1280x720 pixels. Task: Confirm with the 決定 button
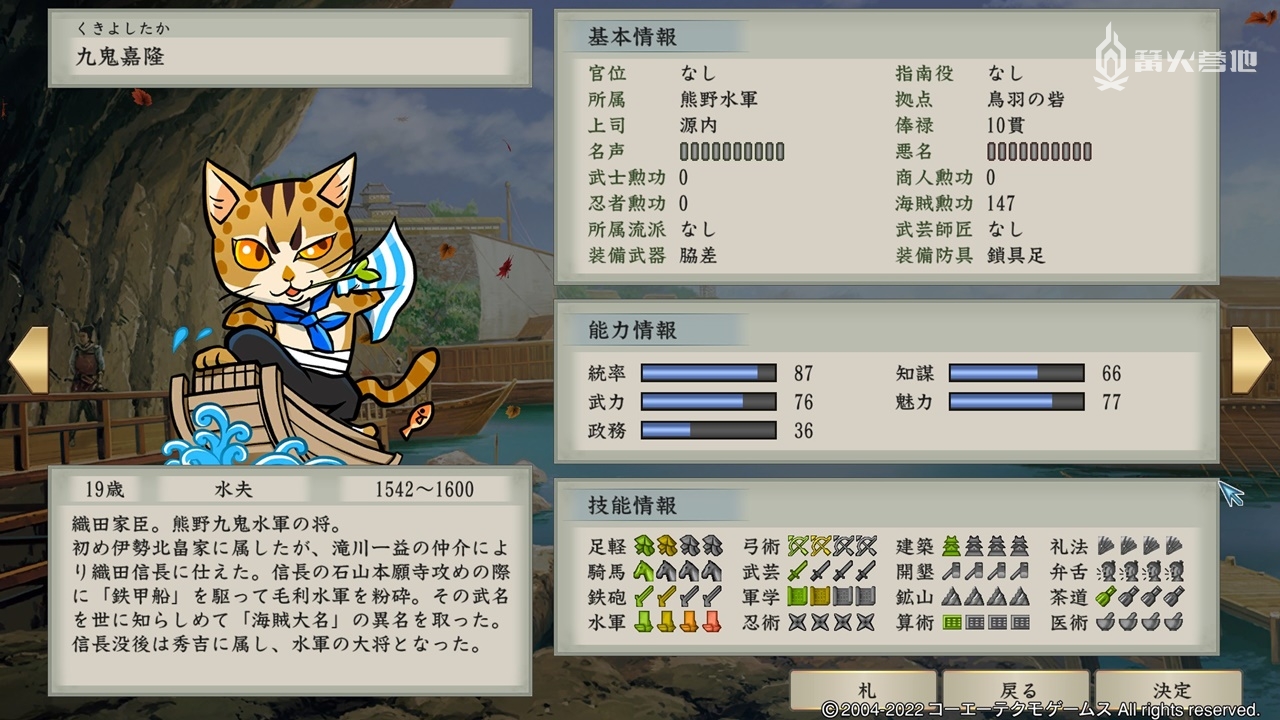click(x=1169, y=690)
